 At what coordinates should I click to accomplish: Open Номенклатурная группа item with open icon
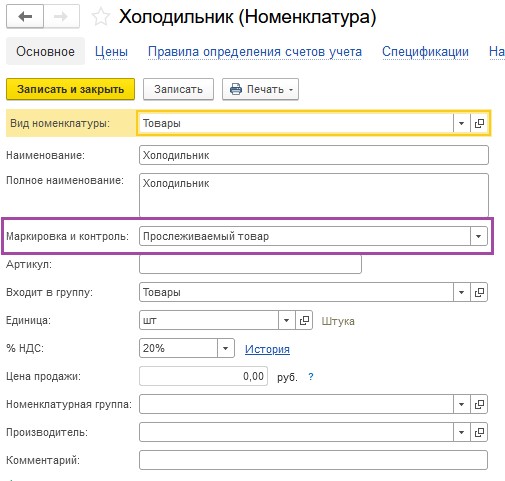[479, 404]
